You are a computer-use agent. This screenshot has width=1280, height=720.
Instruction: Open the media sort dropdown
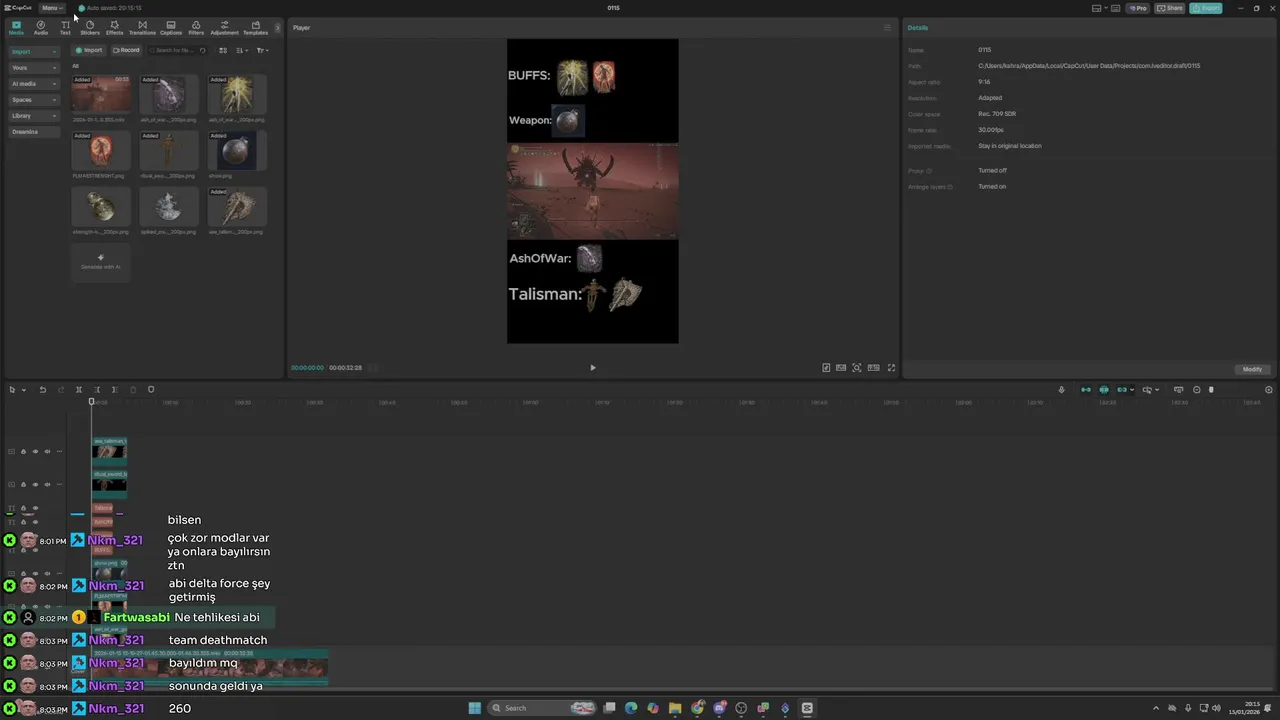click(243, 50)
